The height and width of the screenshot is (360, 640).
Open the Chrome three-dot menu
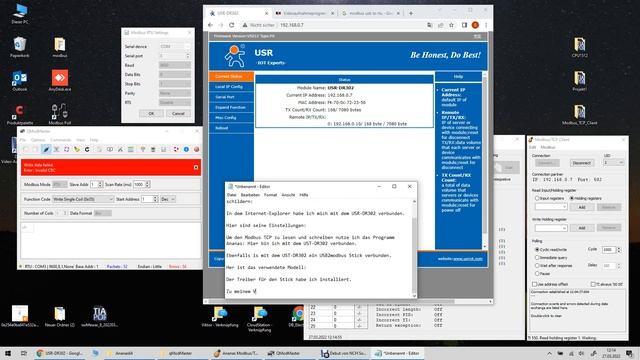486,25
